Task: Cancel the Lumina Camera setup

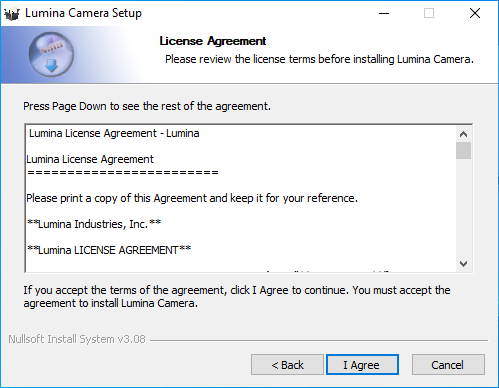Action: coord(448,365)
